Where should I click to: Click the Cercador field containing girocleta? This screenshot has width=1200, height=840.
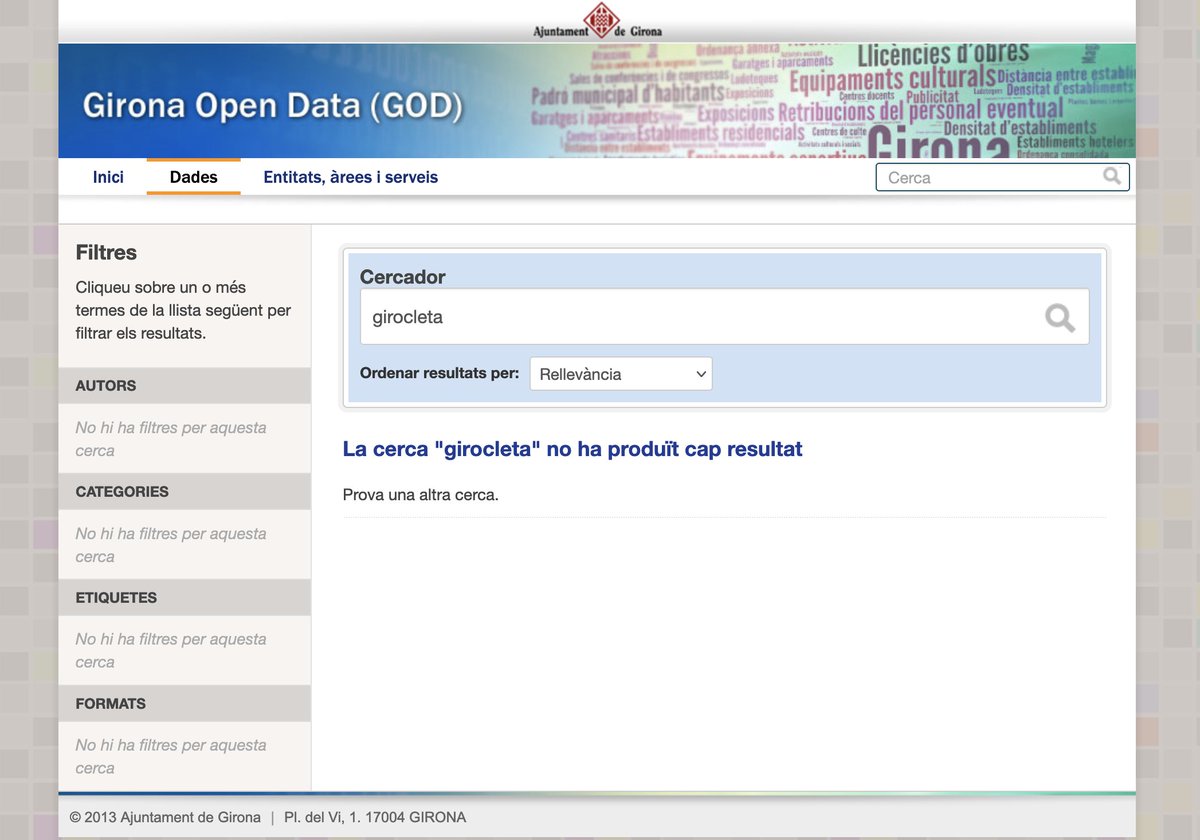coord(725,317)
